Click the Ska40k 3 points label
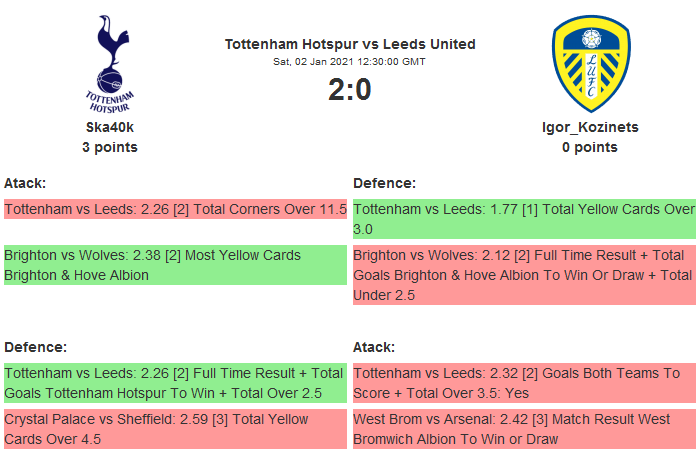This screenshot has width=700, height=460. point(110,147)
